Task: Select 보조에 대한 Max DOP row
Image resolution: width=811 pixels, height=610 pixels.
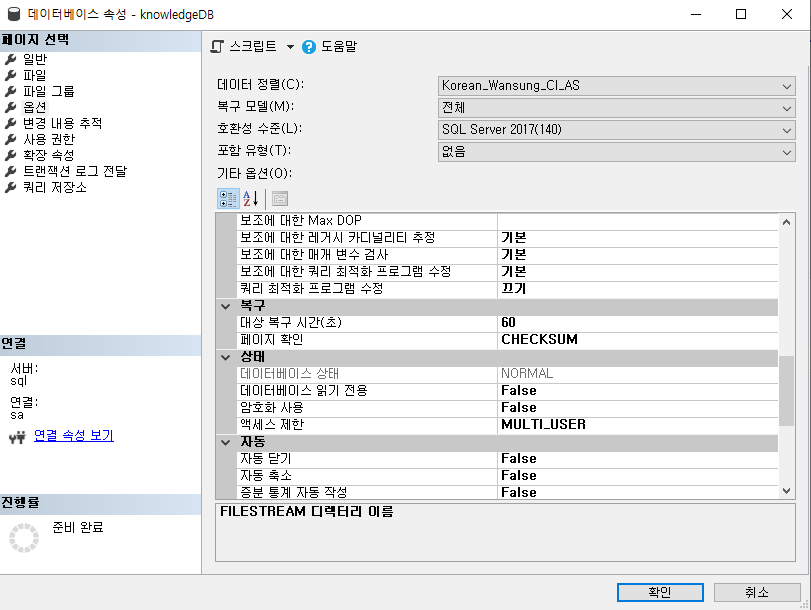Action: tap(508, 221)
